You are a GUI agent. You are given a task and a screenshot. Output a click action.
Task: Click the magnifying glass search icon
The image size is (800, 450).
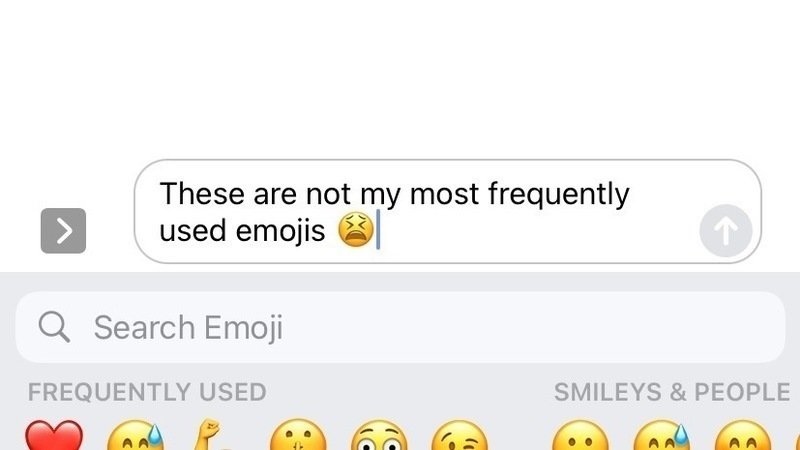(52, 327)
